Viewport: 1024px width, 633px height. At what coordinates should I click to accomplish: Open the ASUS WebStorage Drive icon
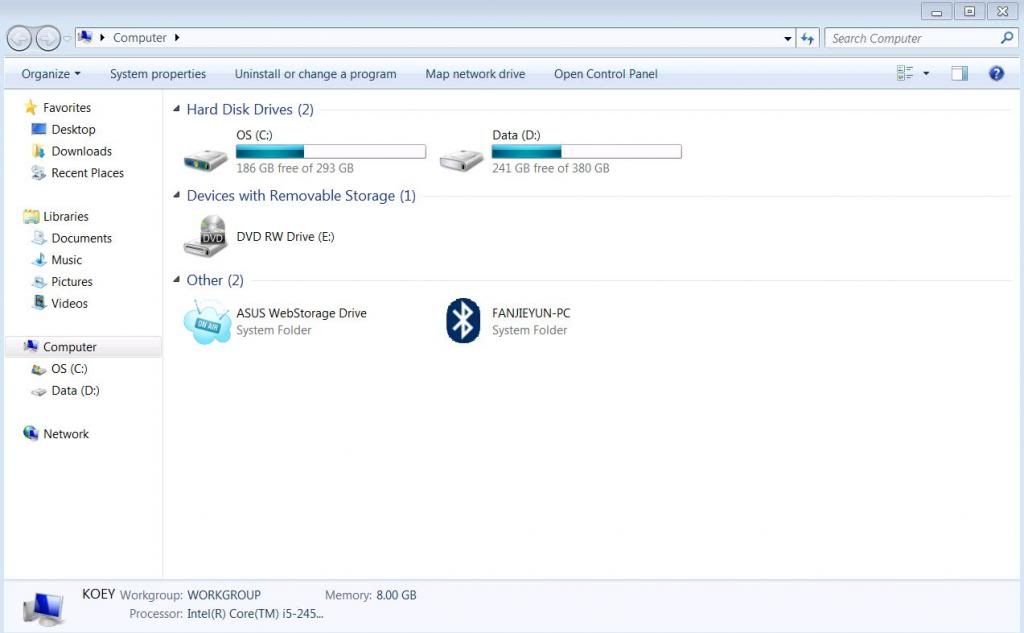pos(207,321)
